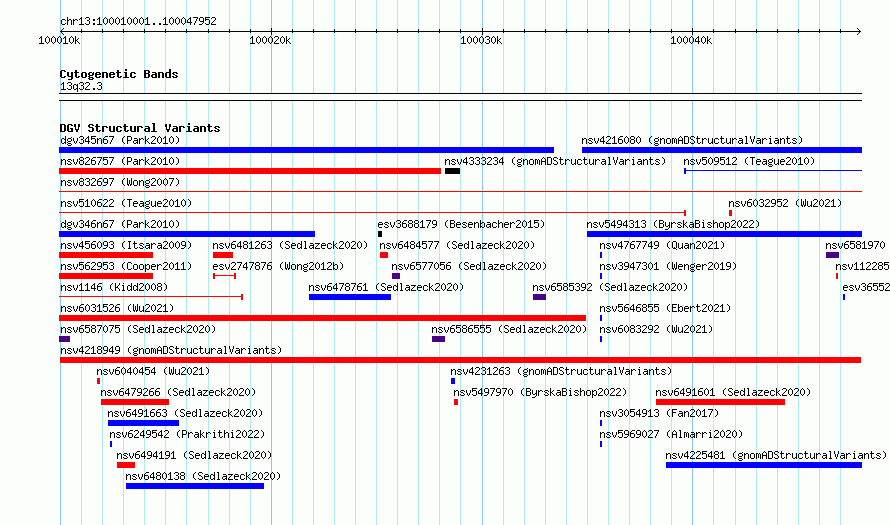890x525 pixels.
Task: Open nsv6587075 (Sedlazeck2020) label
Action: [x=138, y=329]
